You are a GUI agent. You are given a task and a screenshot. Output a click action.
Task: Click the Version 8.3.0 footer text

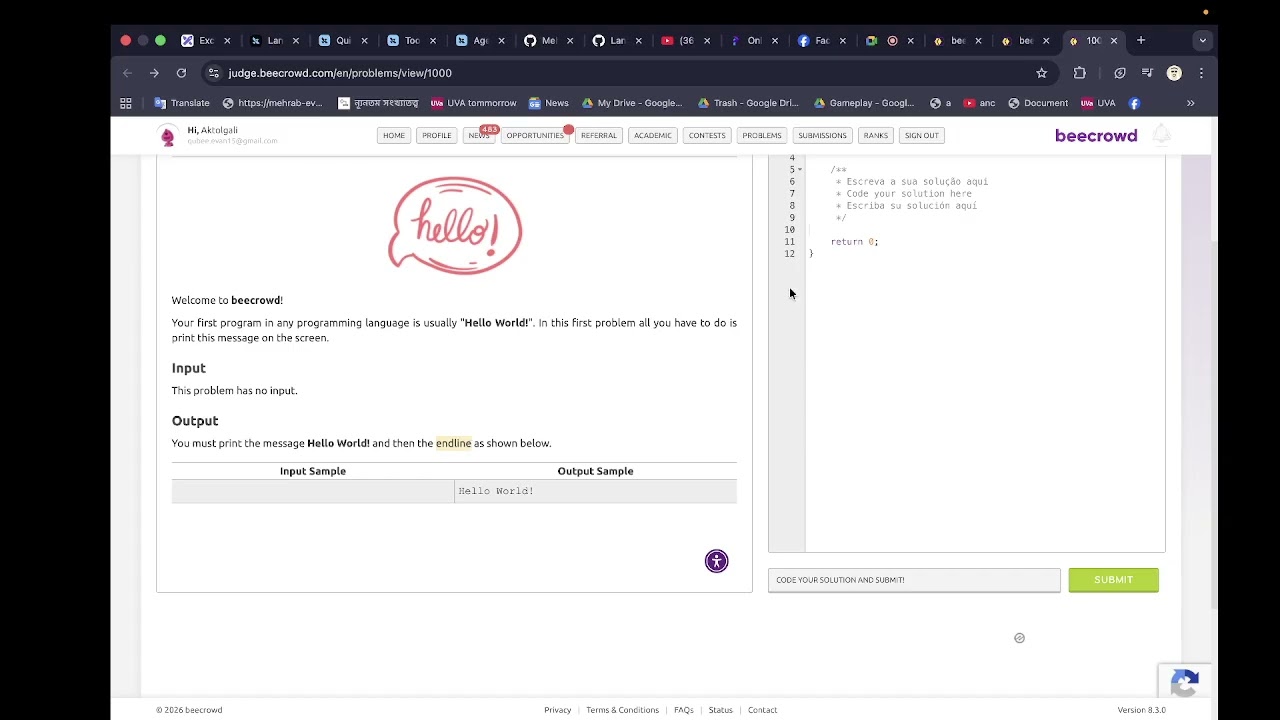click(x=1142, y=710)
